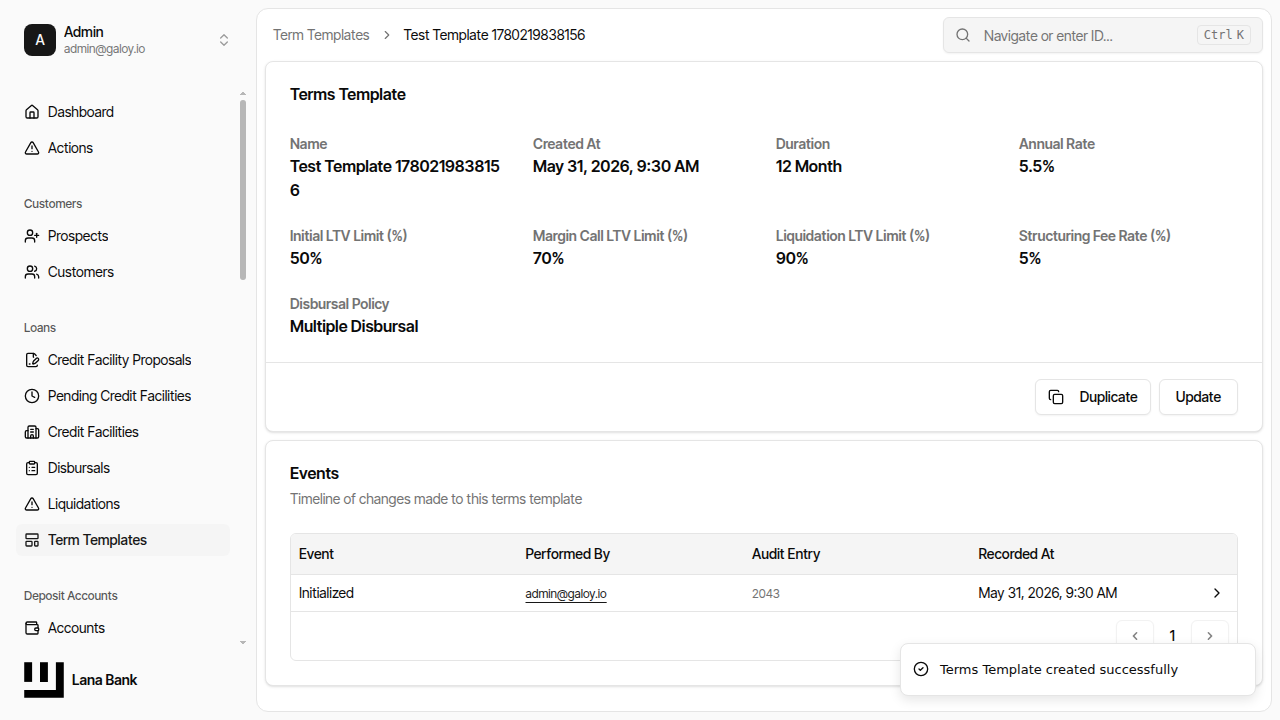Screen dimensions: 1280x720
Task: Click the Navigate or enter ID search field
Action: coord(1103,35)
